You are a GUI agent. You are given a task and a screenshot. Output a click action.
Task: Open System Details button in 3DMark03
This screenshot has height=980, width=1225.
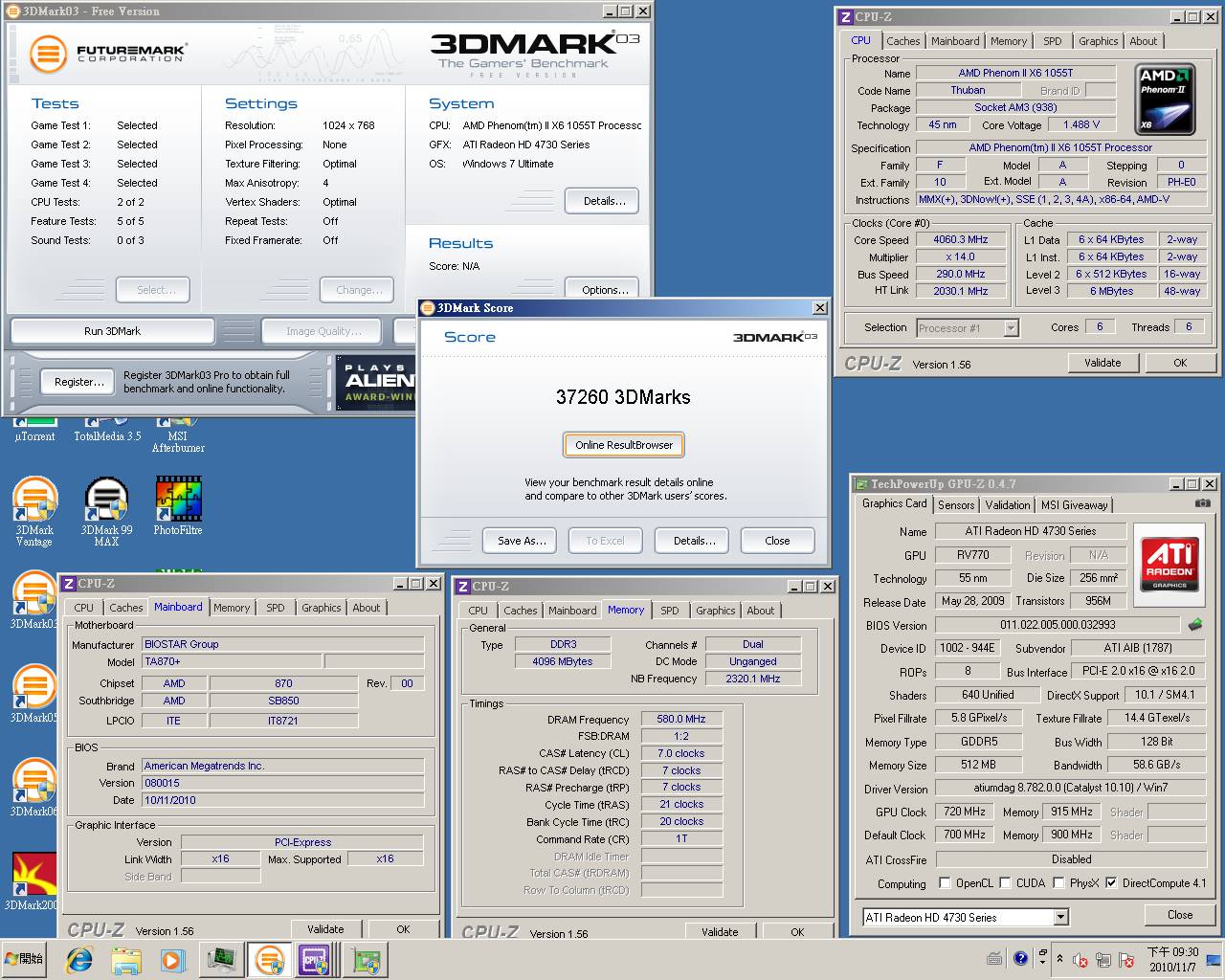point(604,201)
